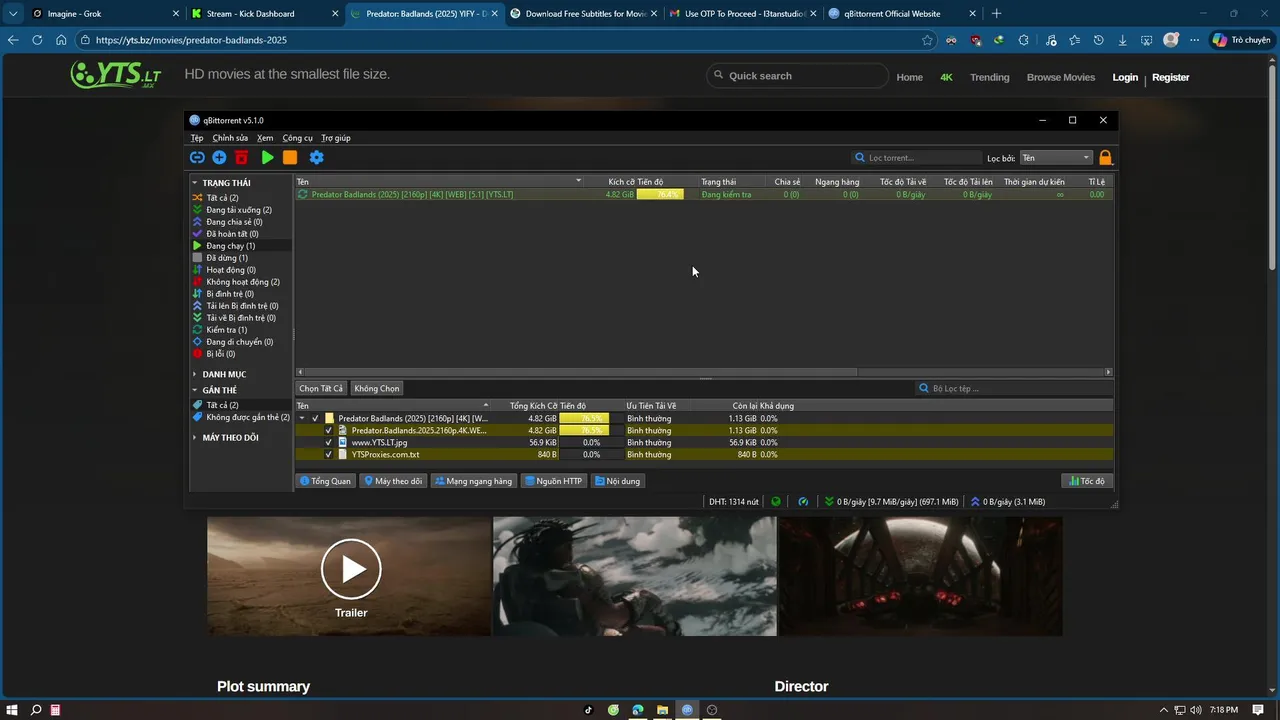The width and height of the screenshot is (1280, 720).
Task: Open Edge profile avatar icon
Action: 1171,40
